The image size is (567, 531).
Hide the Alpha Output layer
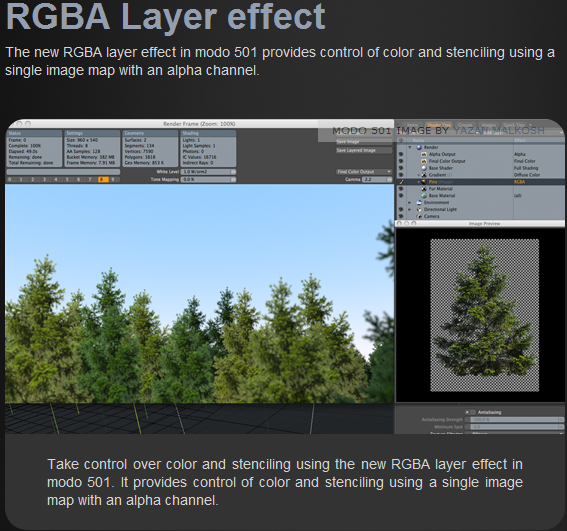point(401,154)
